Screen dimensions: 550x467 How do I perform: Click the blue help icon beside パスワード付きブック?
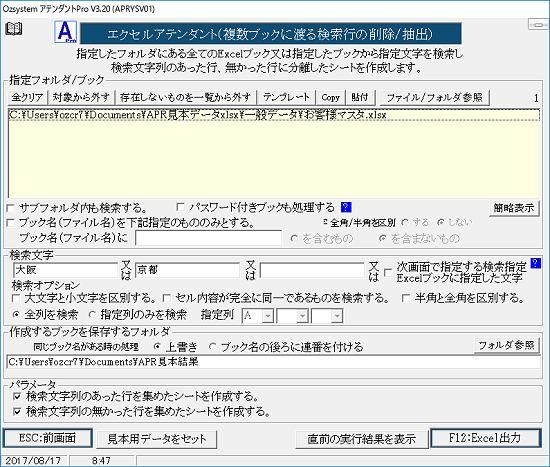click(x=346, y=207)
